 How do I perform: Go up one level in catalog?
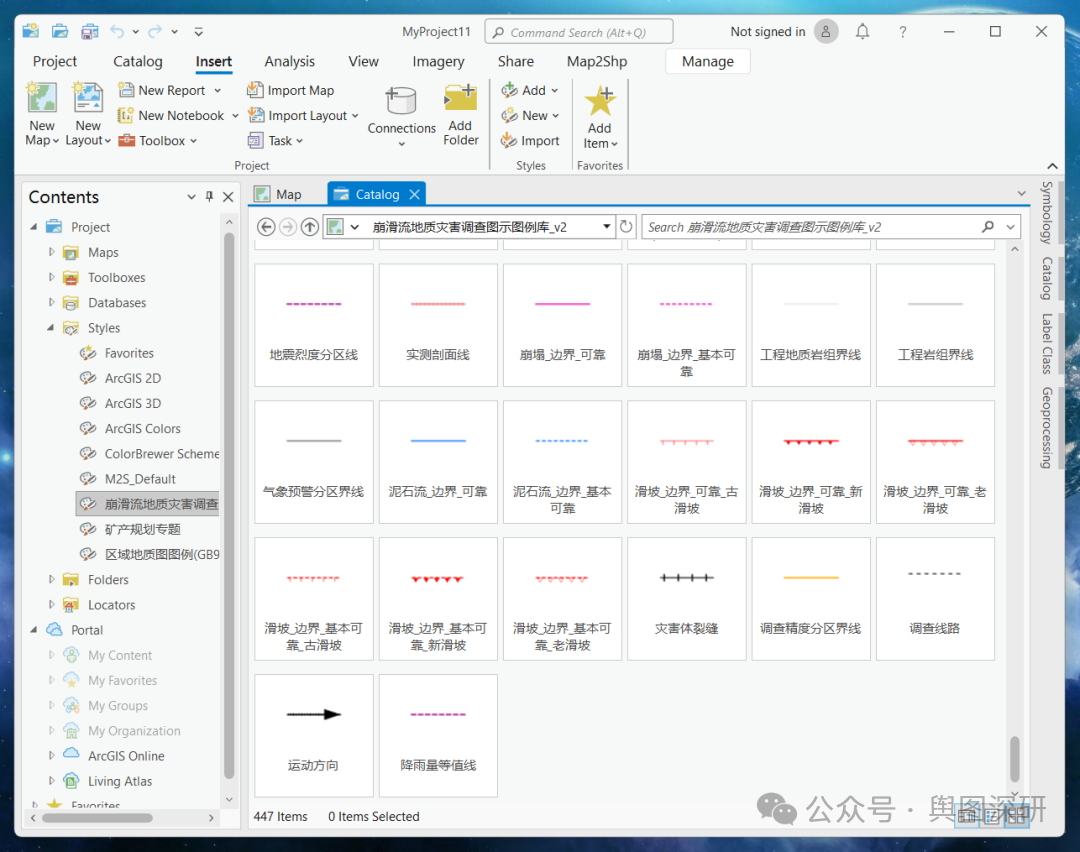pos(310,227)
